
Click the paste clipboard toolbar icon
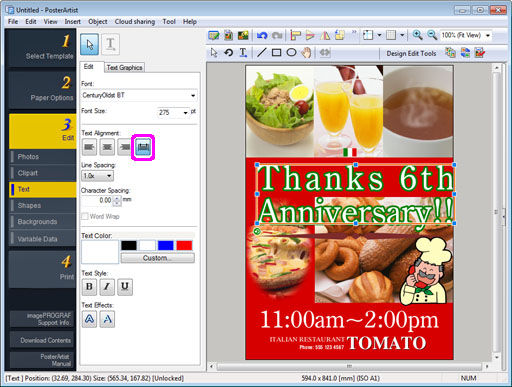coord(229,35)
